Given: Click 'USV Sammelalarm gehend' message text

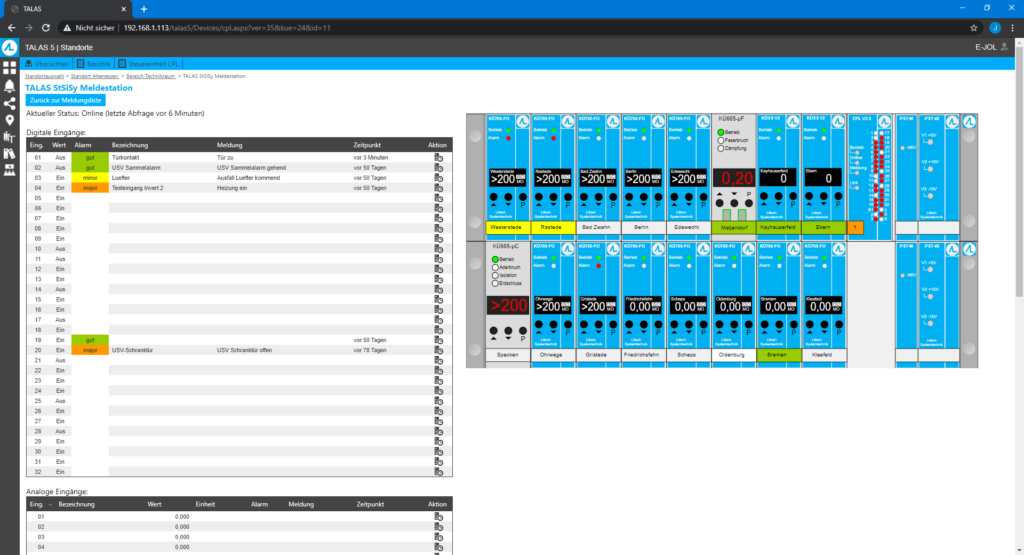Looking at the screenshot, I should (x=251, y=168).
